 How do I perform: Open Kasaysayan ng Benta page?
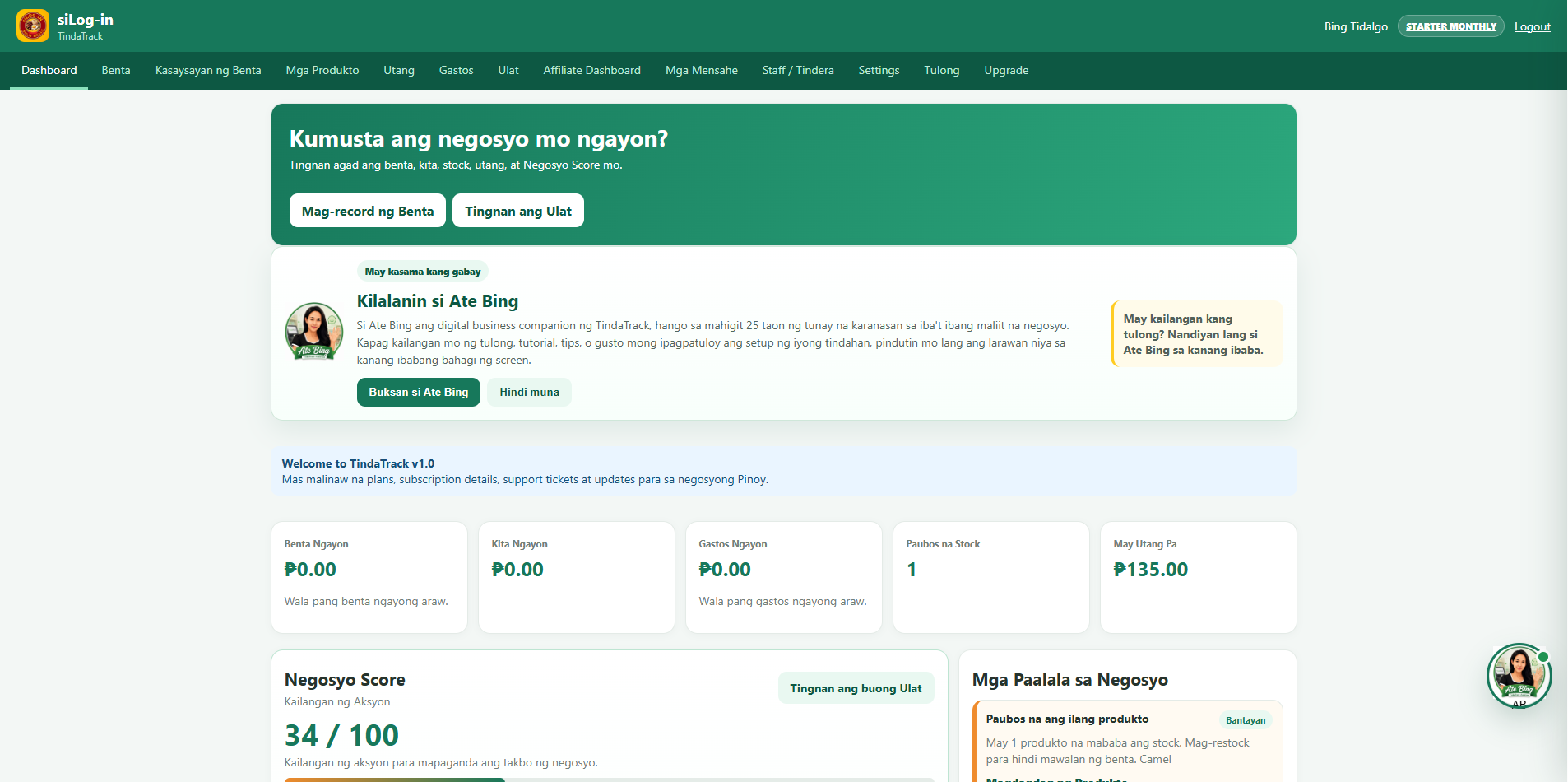pyautogui.click(x=208, y=71)
